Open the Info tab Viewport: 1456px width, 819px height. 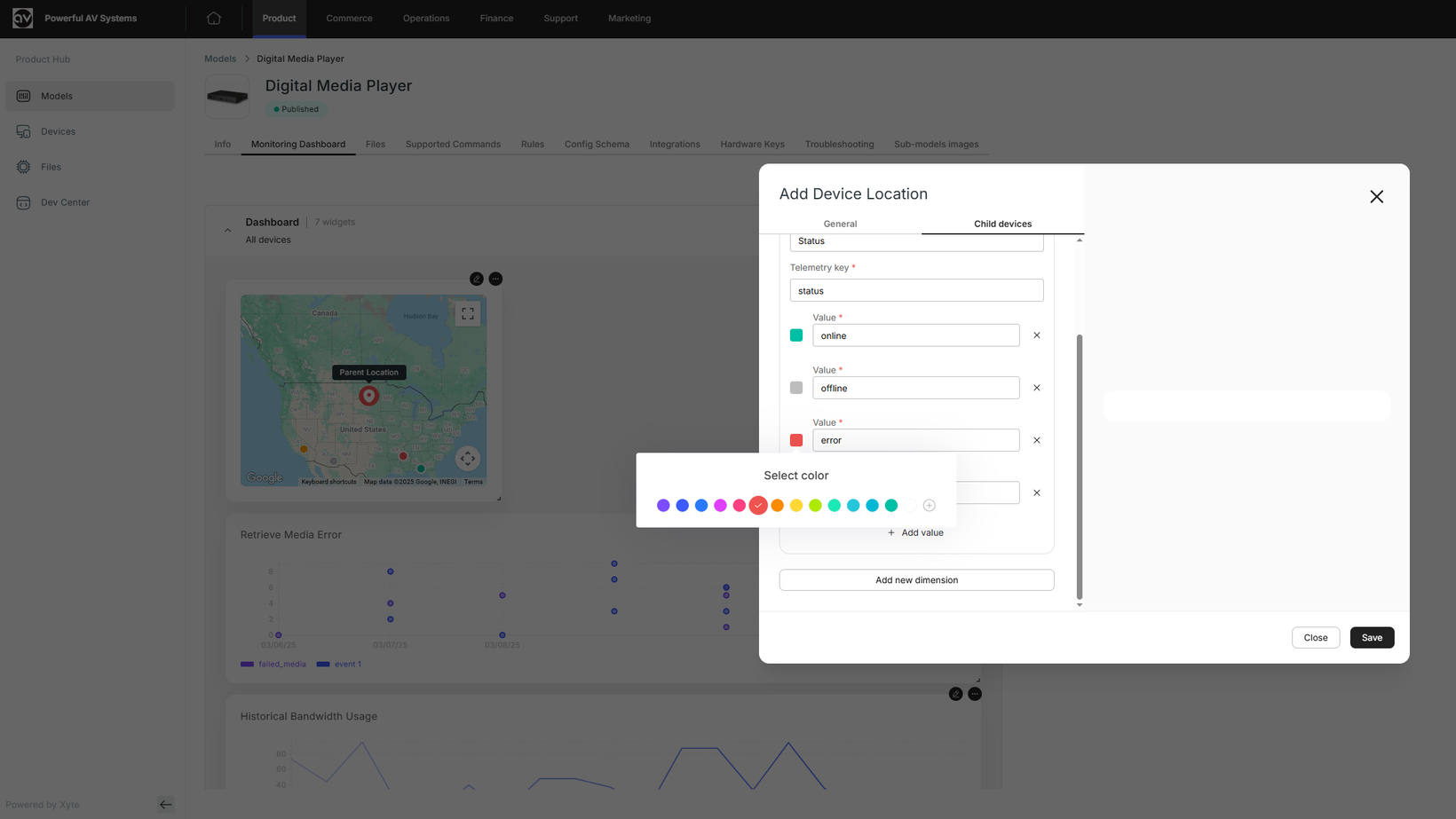pos(222,144)
